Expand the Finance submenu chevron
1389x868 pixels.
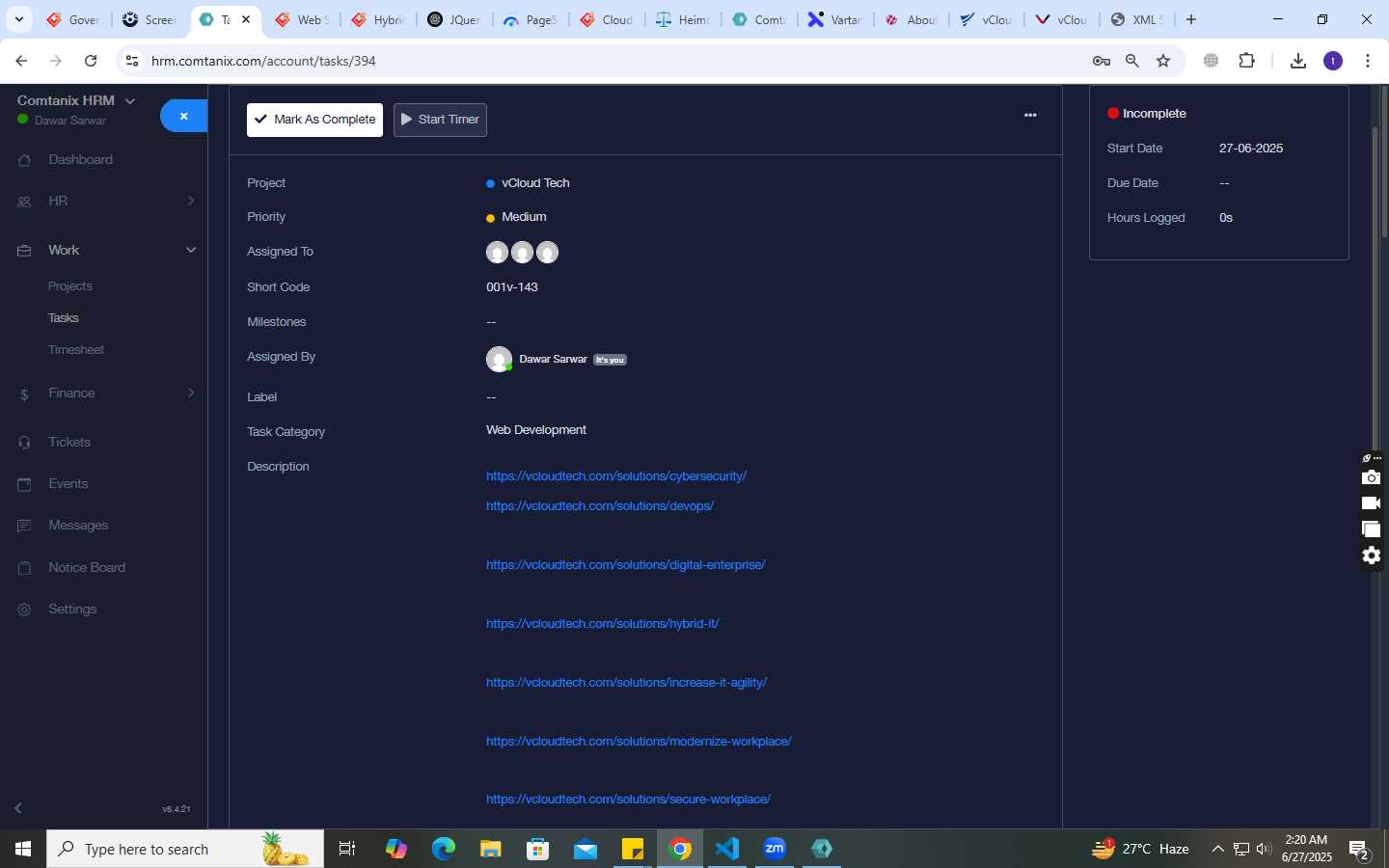pos(191,393)
